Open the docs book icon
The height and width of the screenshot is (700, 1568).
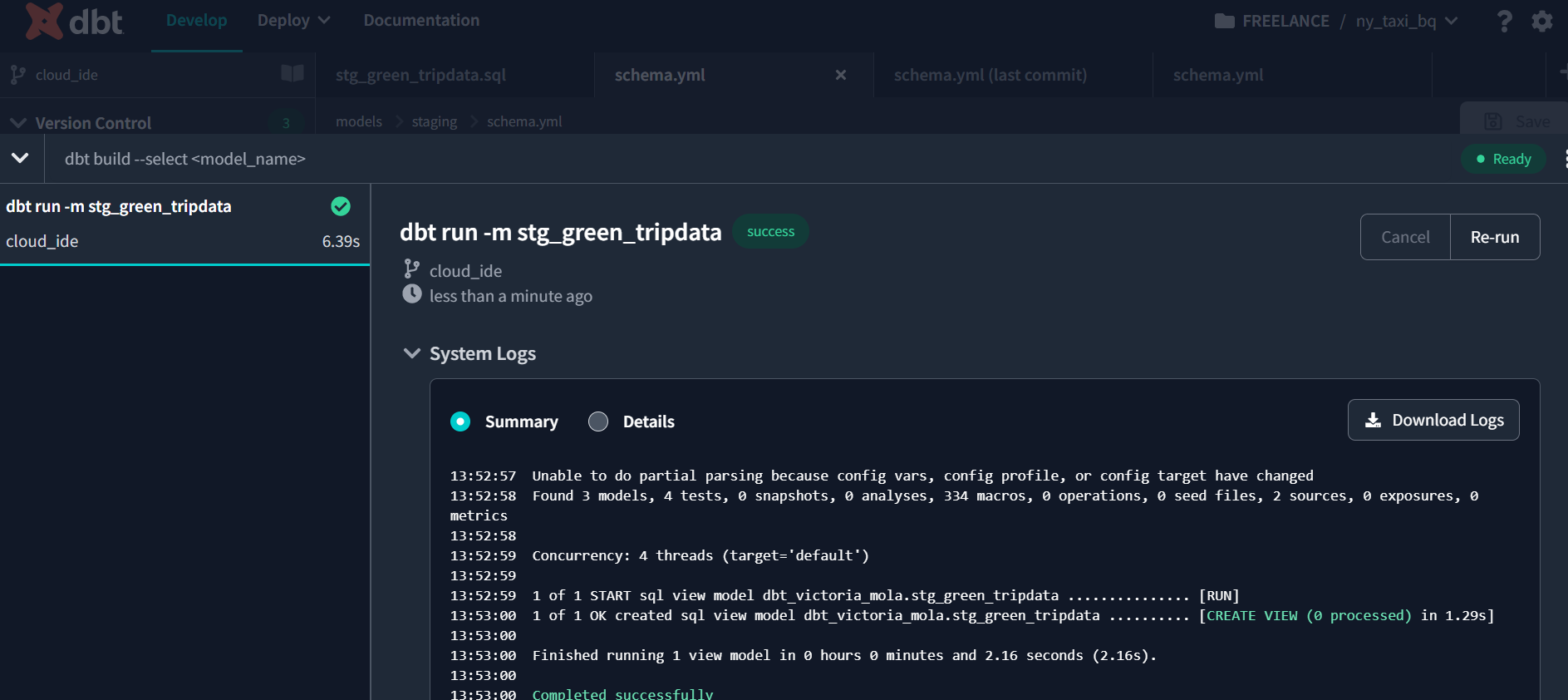292,74
